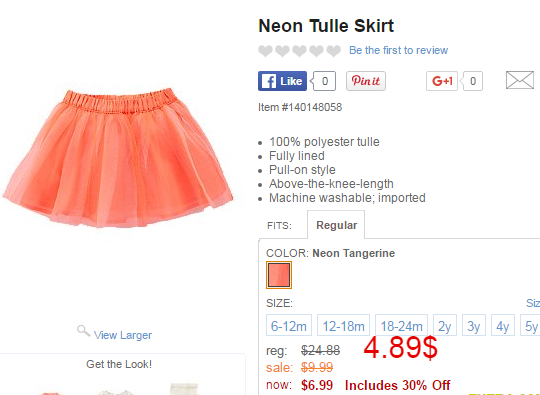Screen dimensions: 540x395
Task: Click the magnifier icon beside View Larger
Action: tap(83, 331)
